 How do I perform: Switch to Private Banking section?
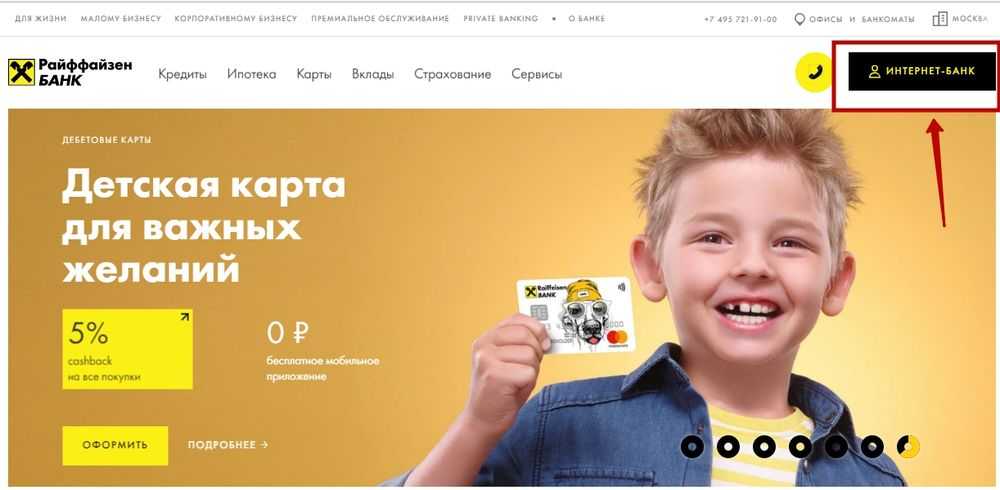(501, 19)
